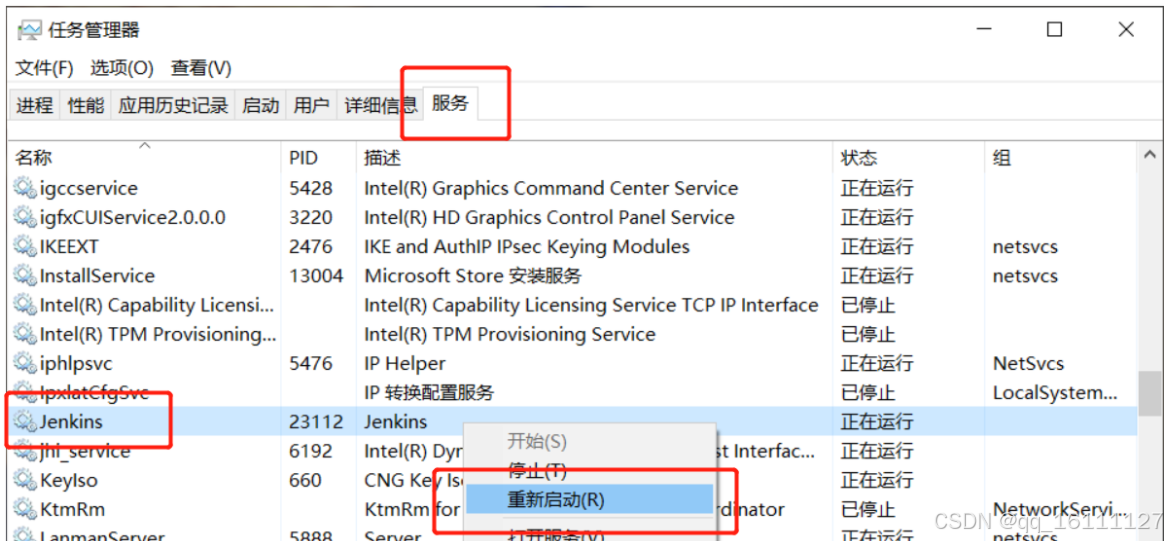
Task: Select the IKEEXT service name
Action: 69,247
